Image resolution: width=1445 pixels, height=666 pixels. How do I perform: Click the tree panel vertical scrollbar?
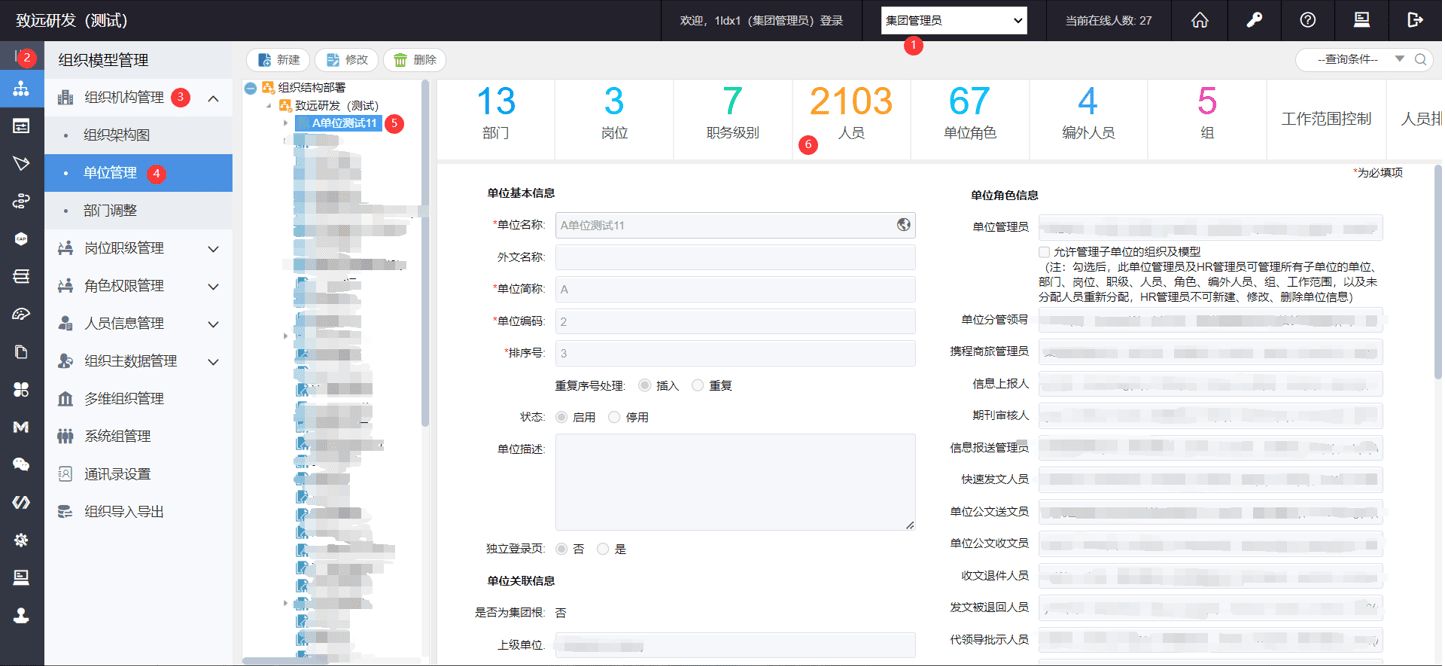(x=425, y=255)
